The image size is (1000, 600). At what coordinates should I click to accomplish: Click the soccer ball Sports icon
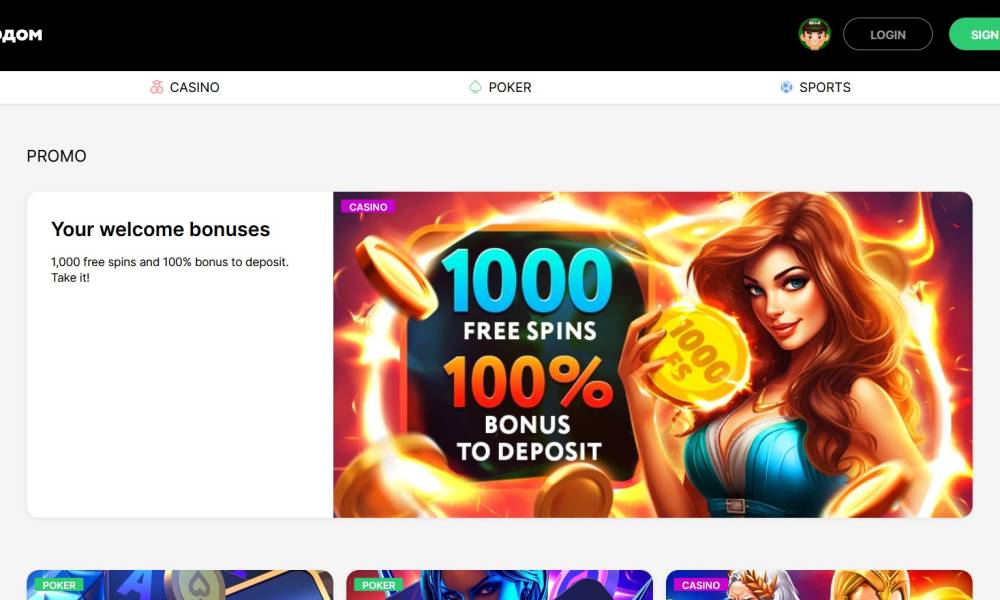pyautogui.click(x=786, y=87)
